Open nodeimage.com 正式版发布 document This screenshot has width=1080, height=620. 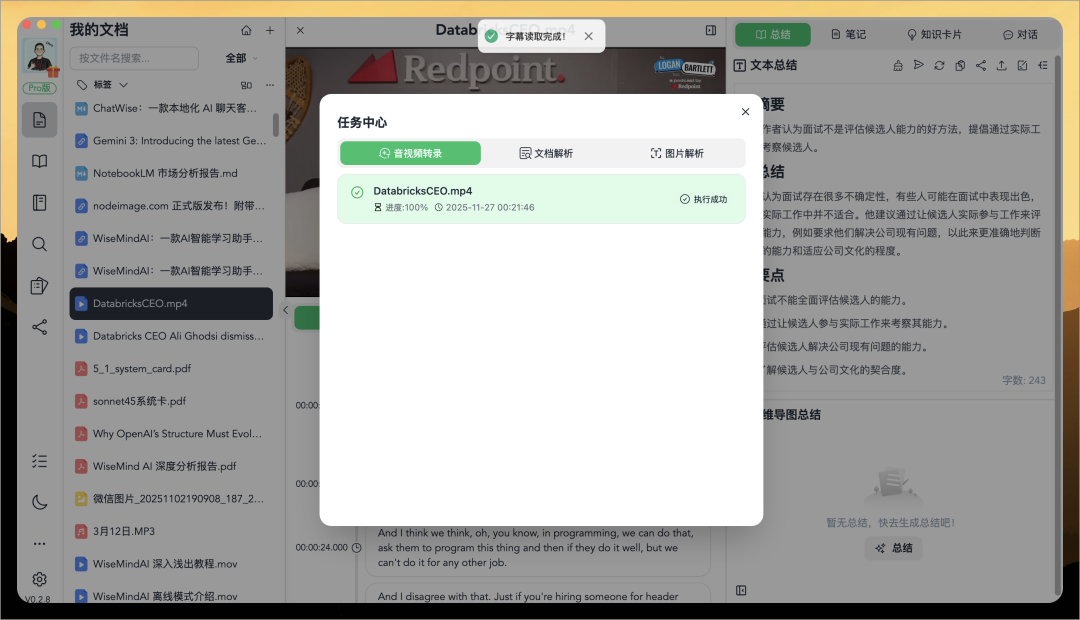coord(171,205)
